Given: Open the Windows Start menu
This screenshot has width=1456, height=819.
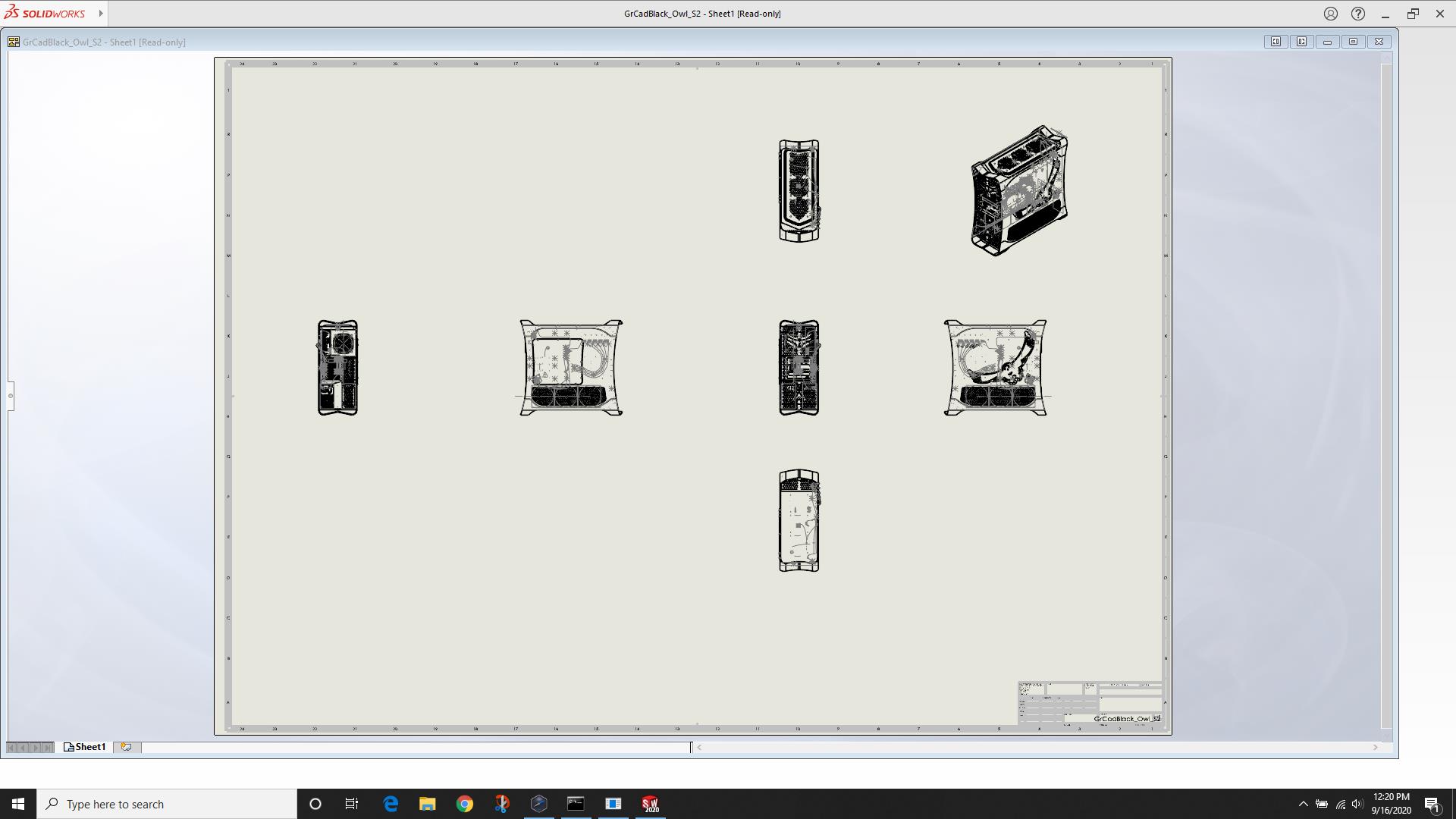Looking at the screenshot, I should tap(18, 804).
